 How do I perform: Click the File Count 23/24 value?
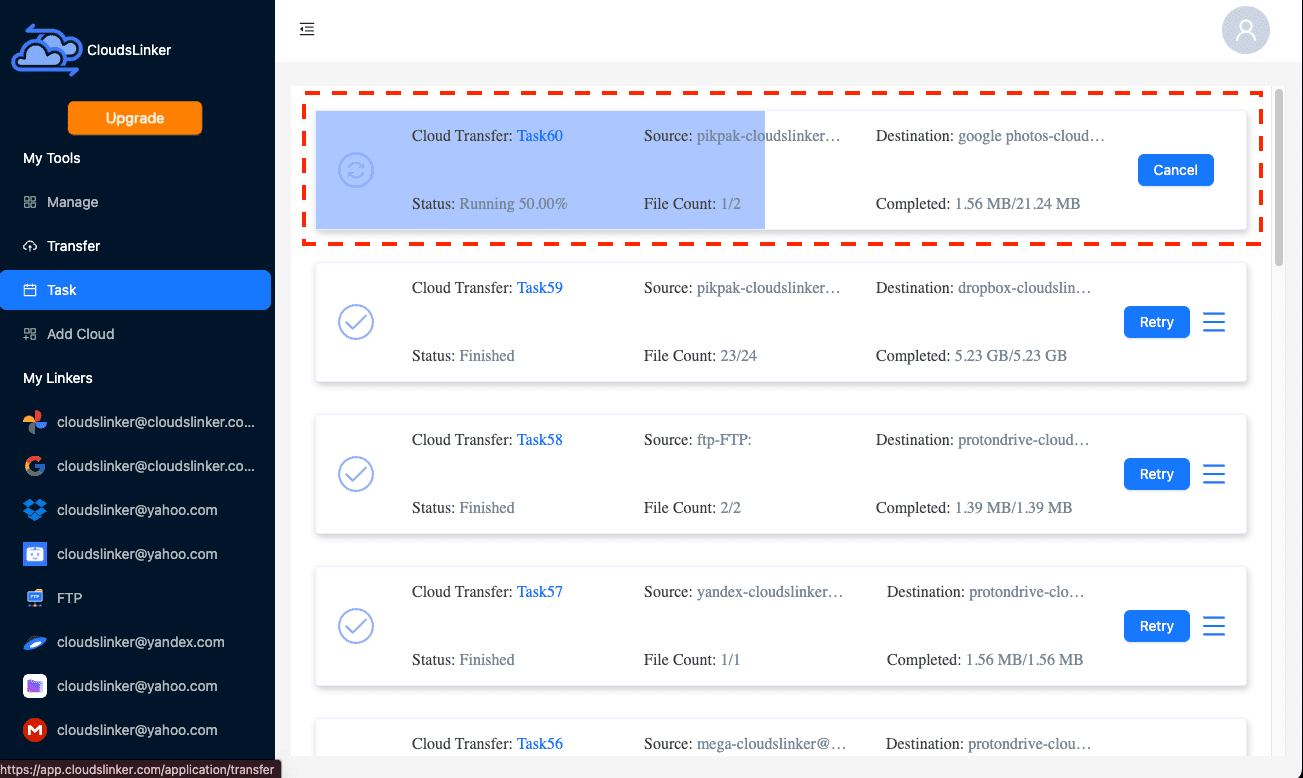(x=739, y=356)
